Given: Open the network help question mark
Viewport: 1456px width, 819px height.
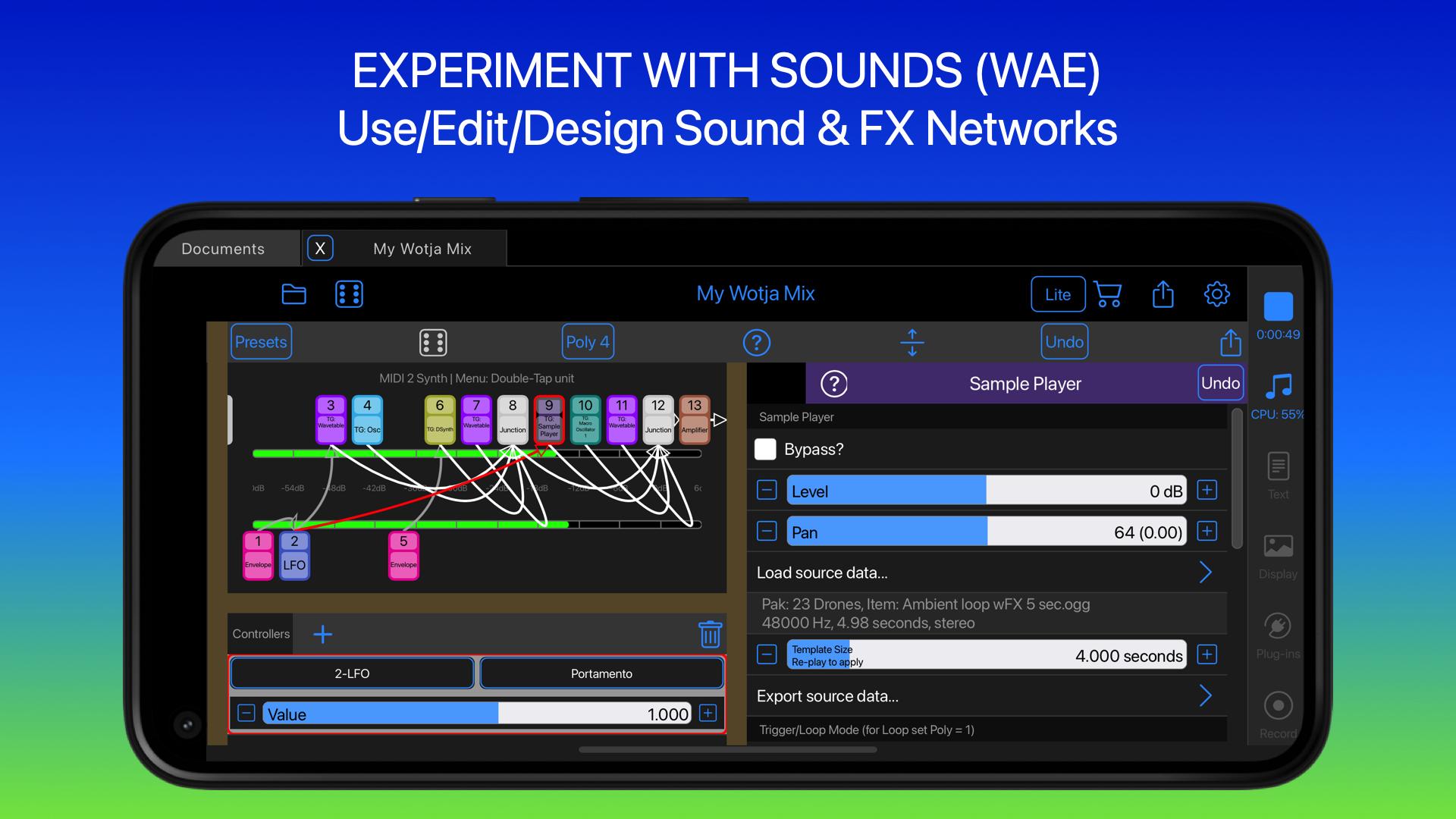Looking at the screenshot, I should pyautogui.click(x=757, y=343).
